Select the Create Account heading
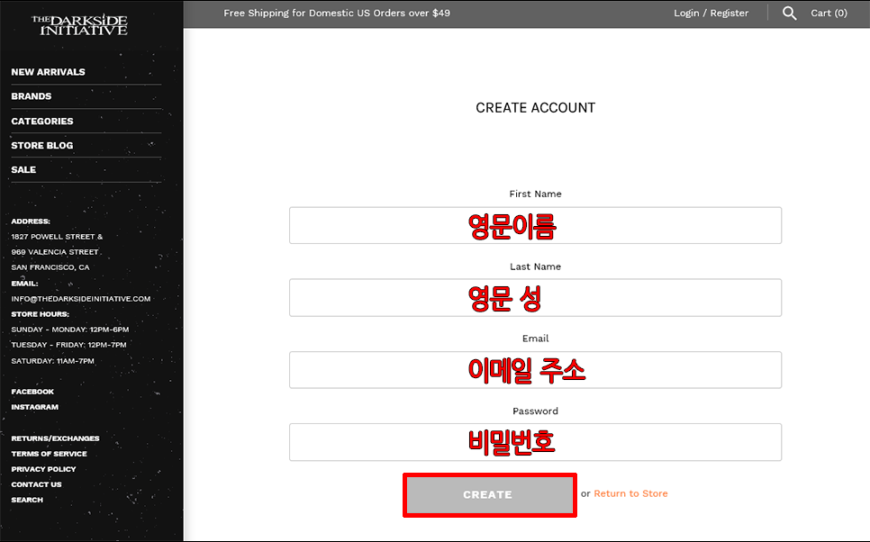Screen dimensions: 870x542 click(x=535, y=108)
